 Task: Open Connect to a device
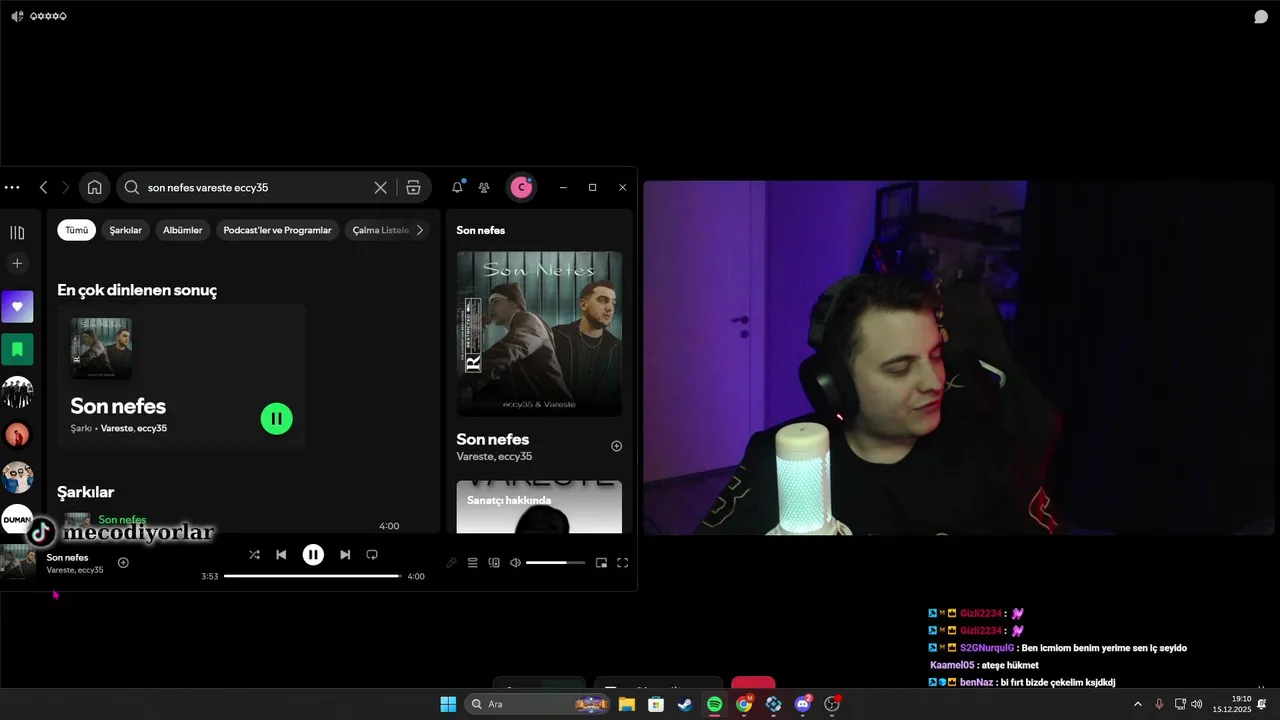pyautogui.click(x=494, y=563)
